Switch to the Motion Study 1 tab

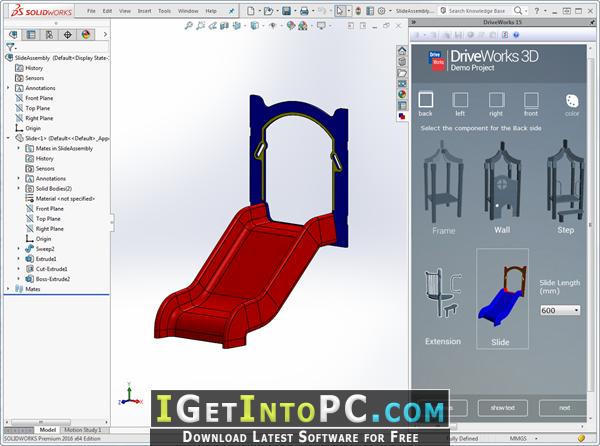coord(83,430)
